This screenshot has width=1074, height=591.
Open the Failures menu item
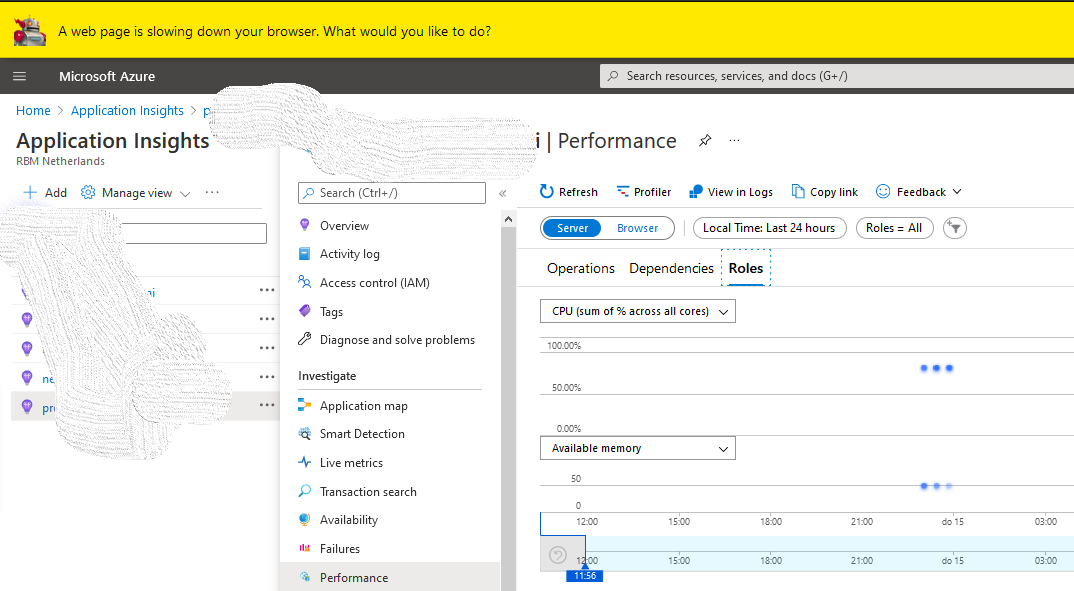(x=340, y=549)
